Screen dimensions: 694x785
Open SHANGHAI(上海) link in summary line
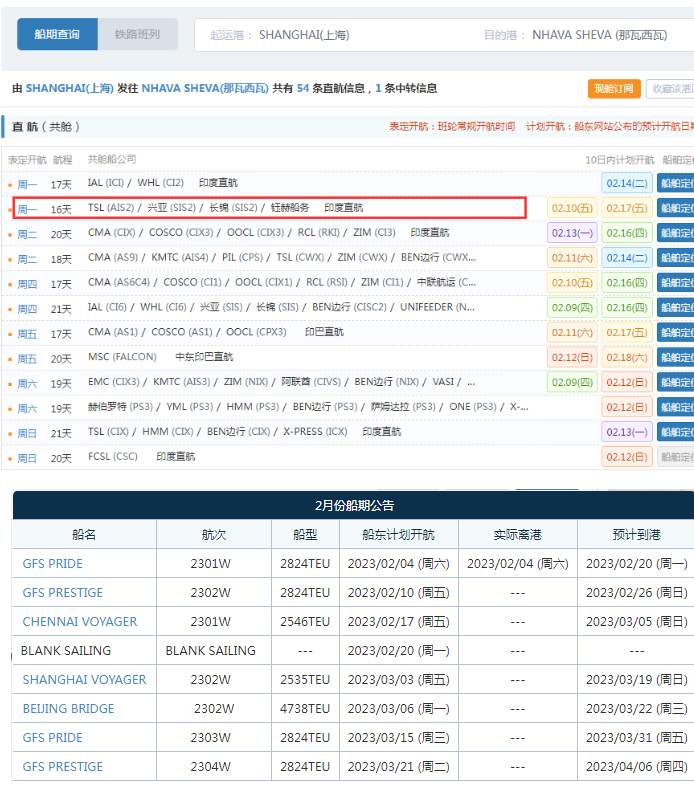point(70,88)
